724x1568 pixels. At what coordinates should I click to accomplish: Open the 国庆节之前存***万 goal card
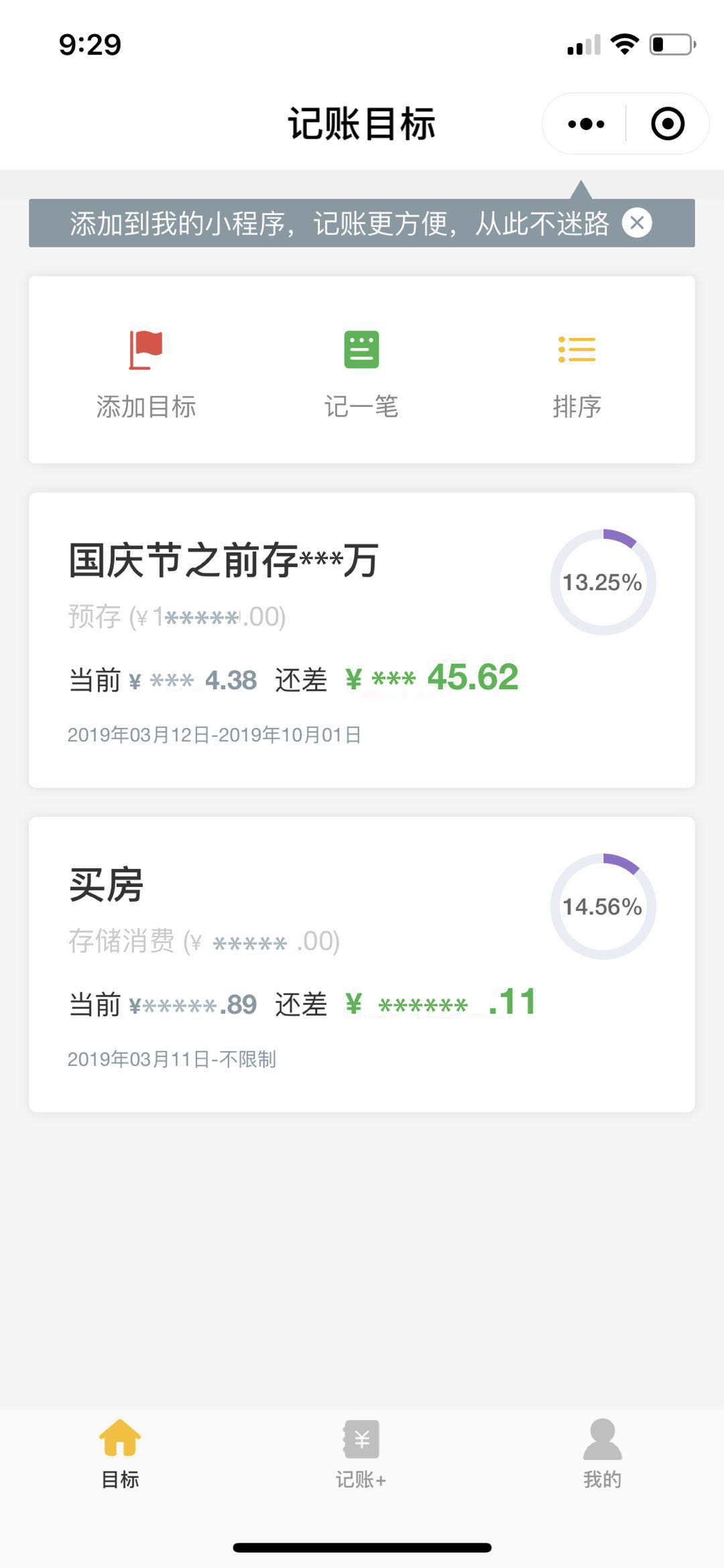point(361,640)
